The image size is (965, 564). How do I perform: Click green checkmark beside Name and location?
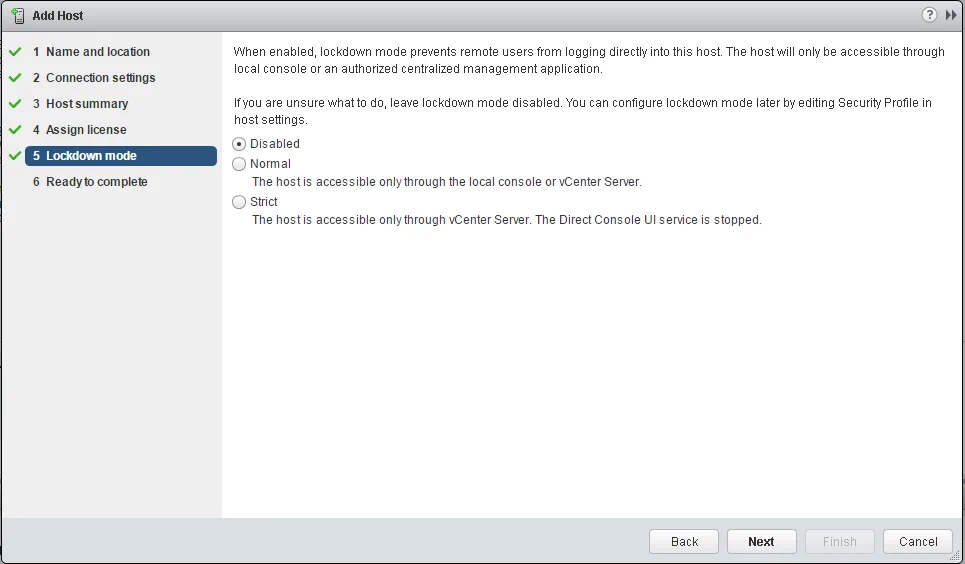(x=15, y=51)
